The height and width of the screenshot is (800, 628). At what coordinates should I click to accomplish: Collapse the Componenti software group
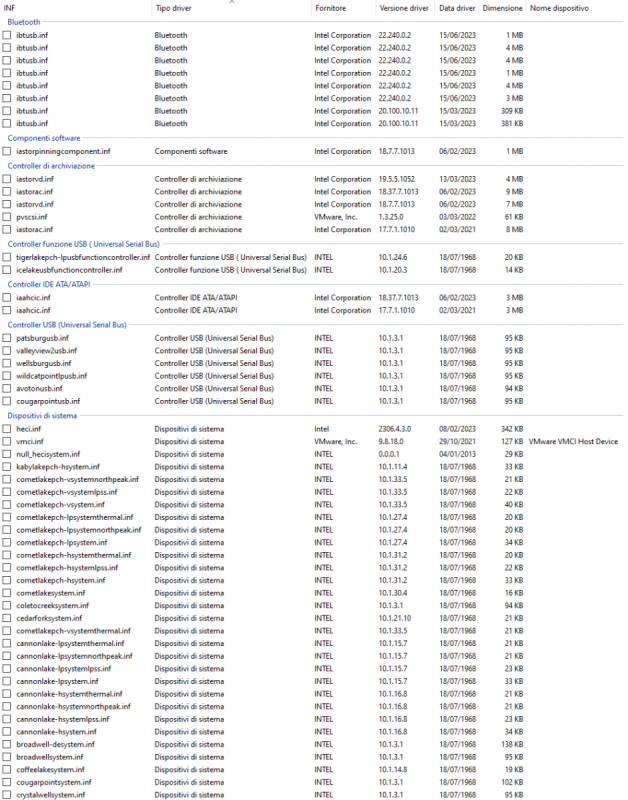(44, 138)
